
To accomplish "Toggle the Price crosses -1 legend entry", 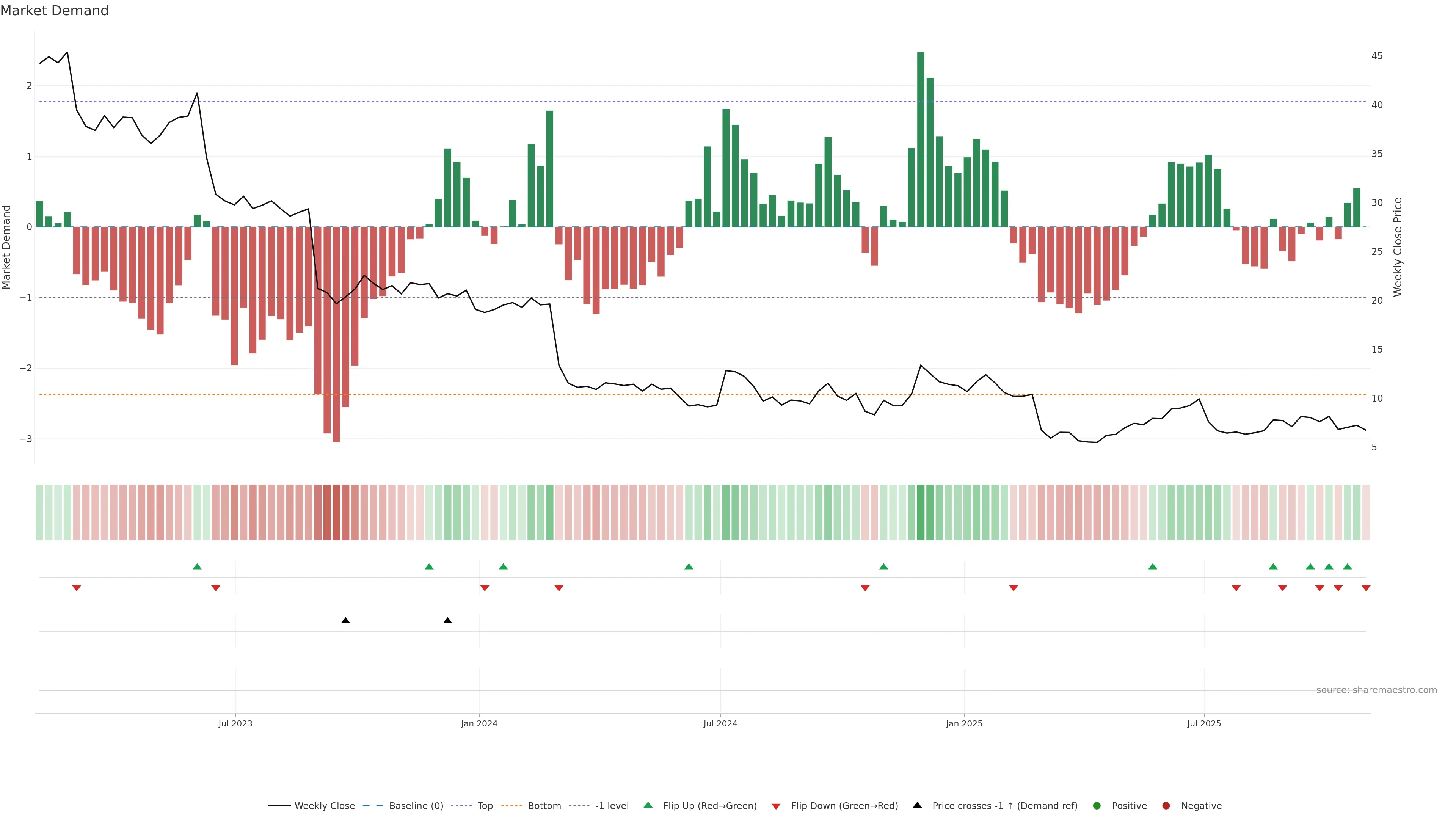I will (1004, 806).
